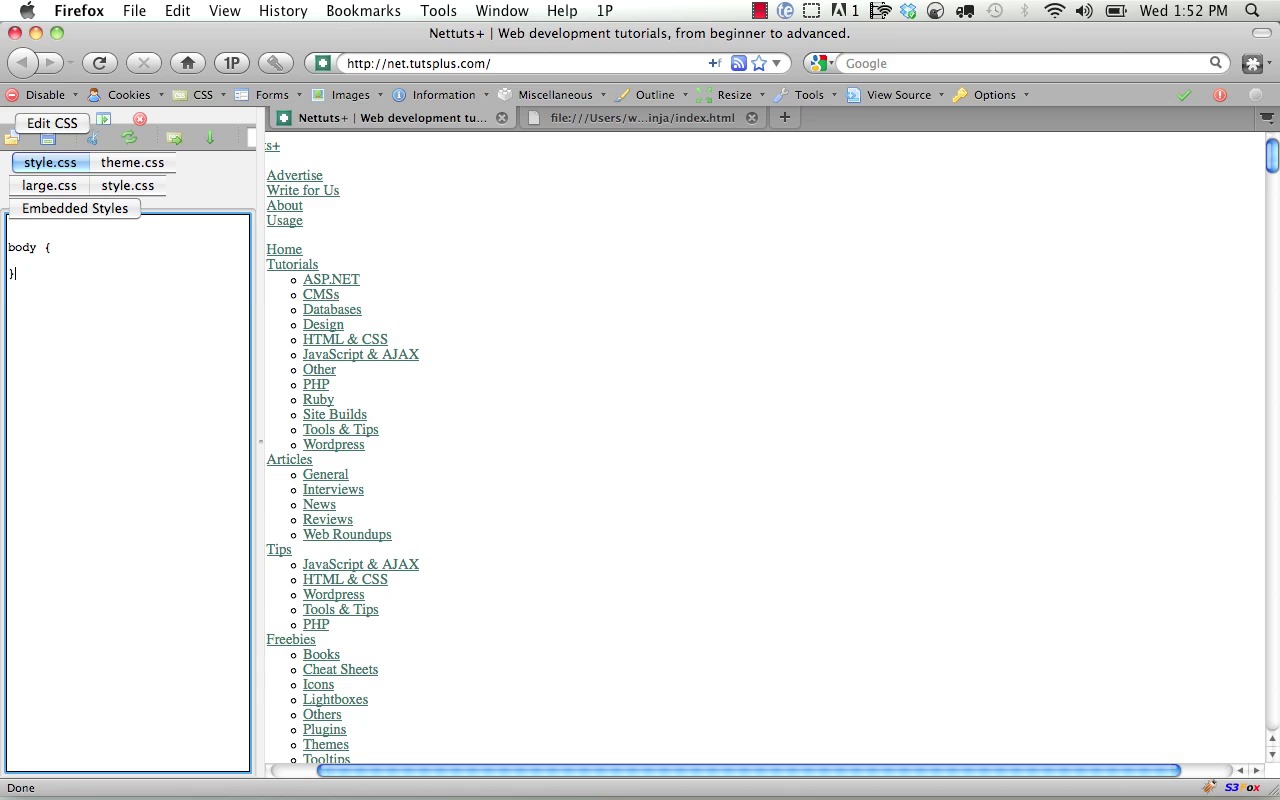Select the Embedded Styles tab
The width and height of the screenshot is (1280, 800).
[75, 208]
